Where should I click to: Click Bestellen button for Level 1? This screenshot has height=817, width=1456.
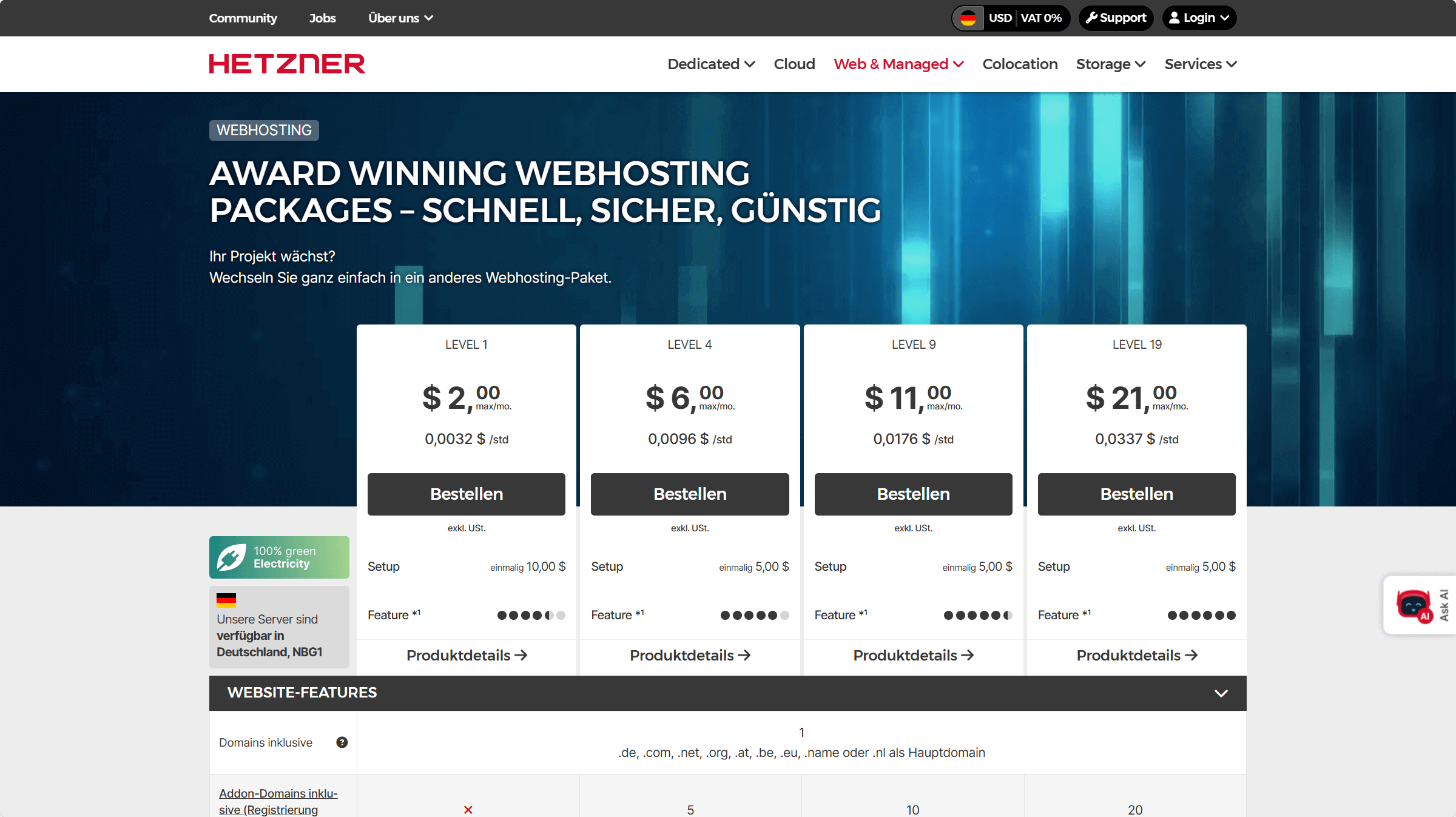[466, 493]
